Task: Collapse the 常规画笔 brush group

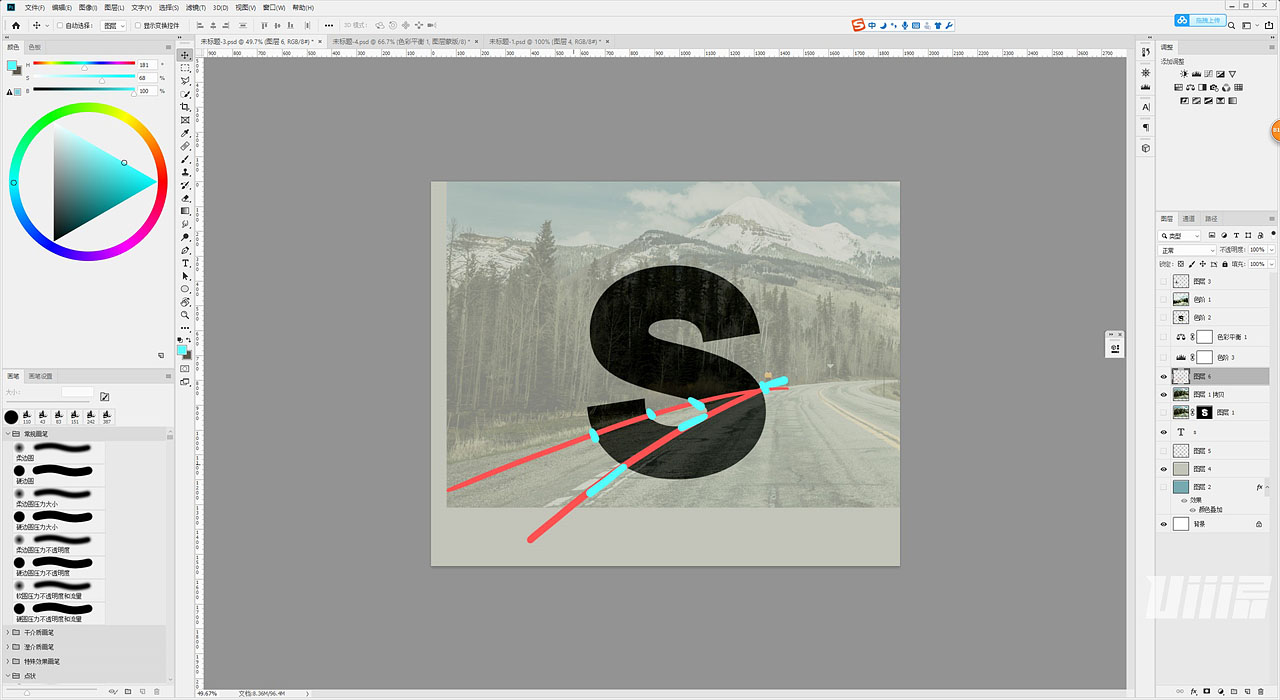Action: [x=10, y=434]
